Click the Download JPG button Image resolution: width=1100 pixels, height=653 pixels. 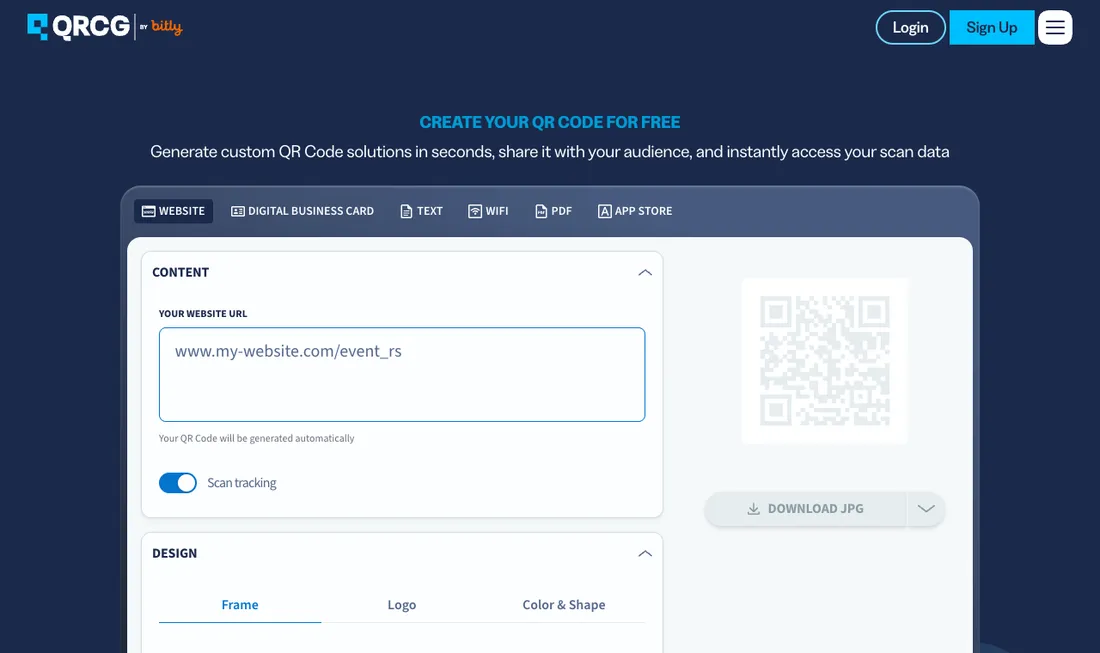tap(805, 509)
